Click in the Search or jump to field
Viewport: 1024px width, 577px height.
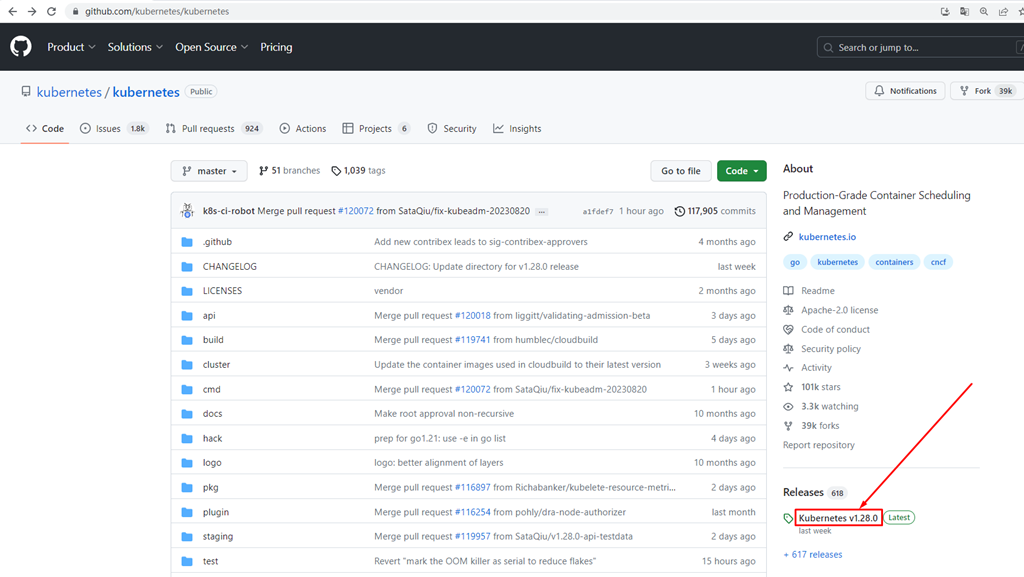(920, 47)
